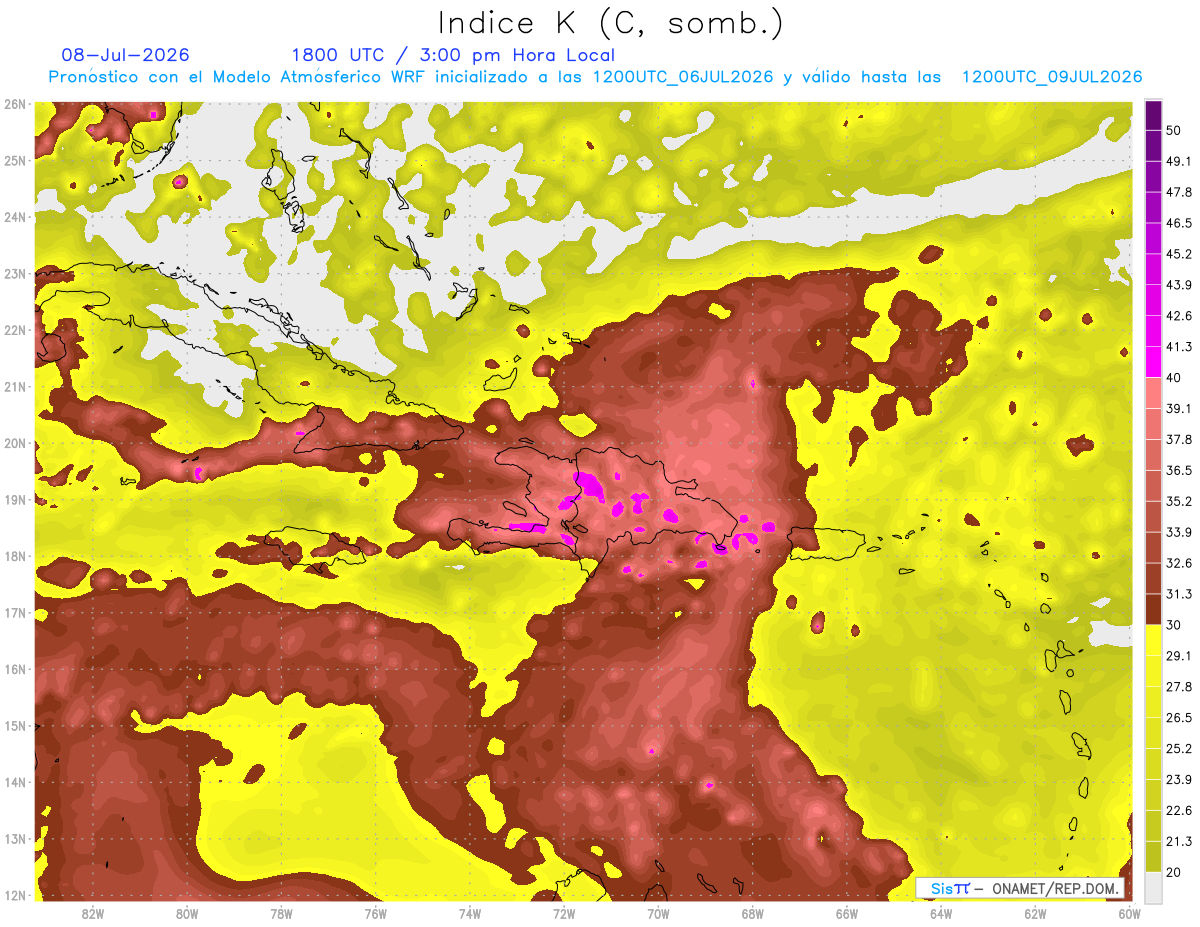Click the 'Pronóstico con el Modelo Atmósferico WRF' line

(x=595, y=77)
